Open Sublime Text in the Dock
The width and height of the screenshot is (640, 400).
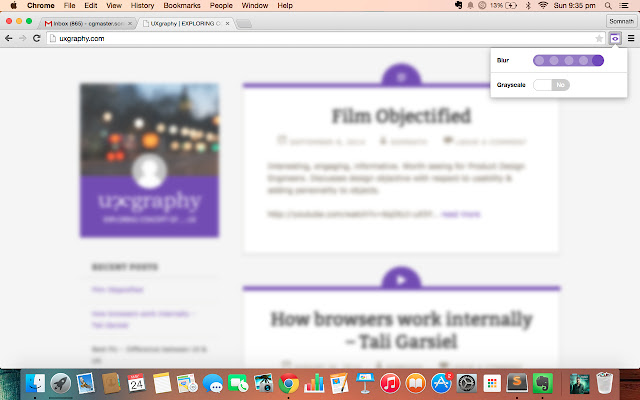pyautogui.click(x=517, y=383)
